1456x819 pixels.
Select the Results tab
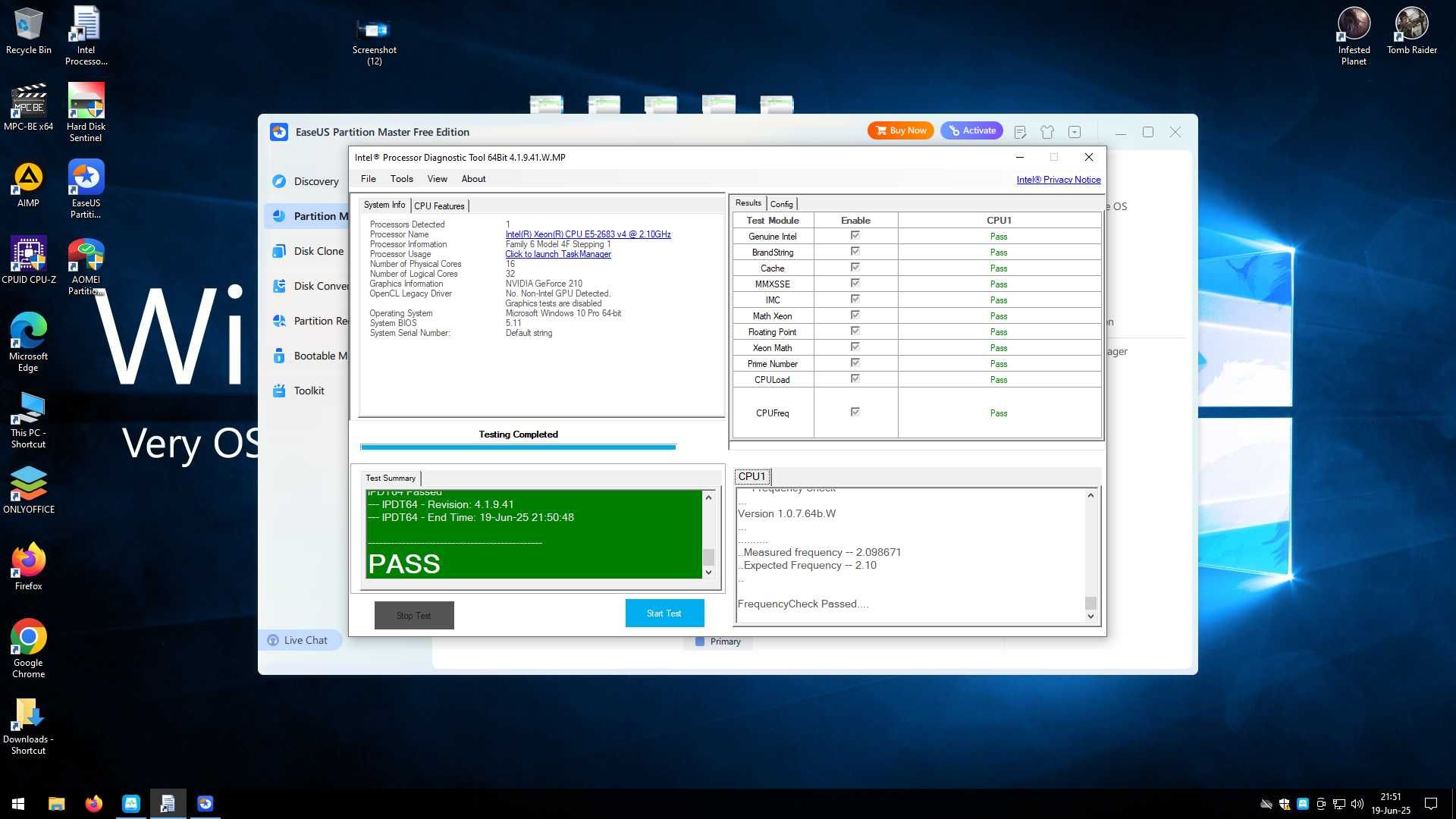[748, 203]
